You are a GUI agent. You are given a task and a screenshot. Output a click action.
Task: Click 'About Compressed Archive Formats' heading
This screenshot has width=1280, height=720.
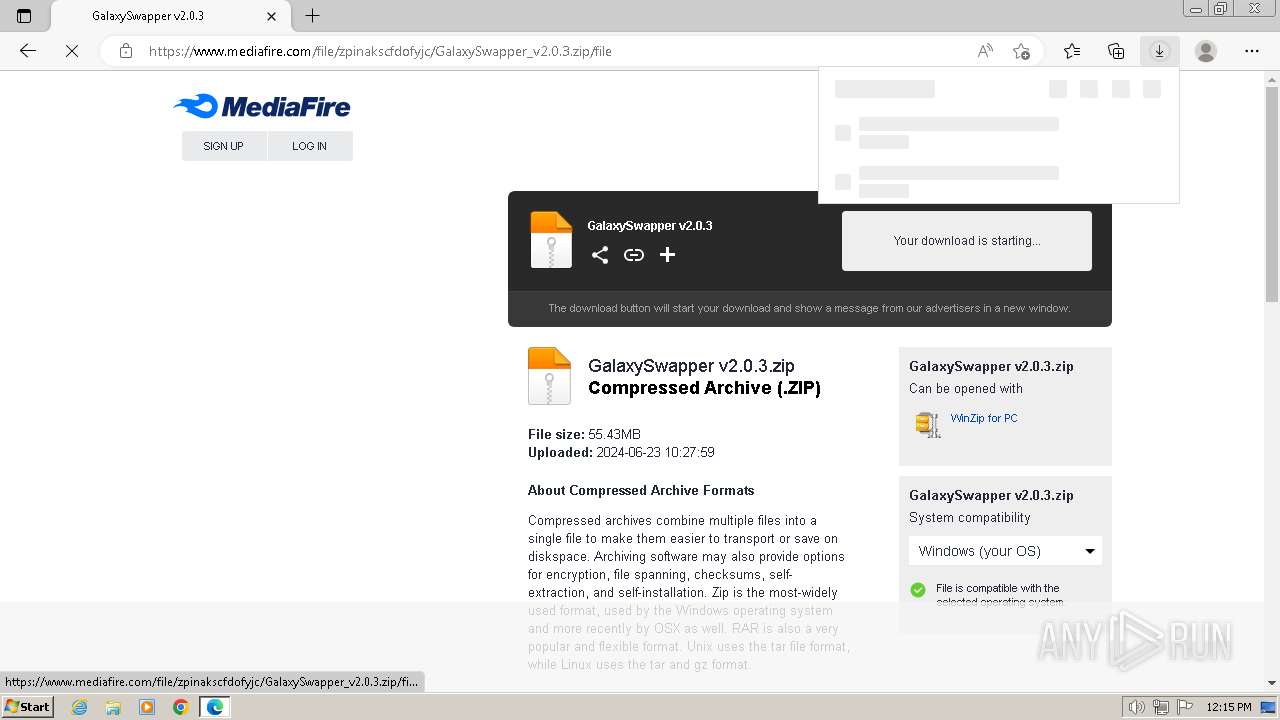(641, 490)
